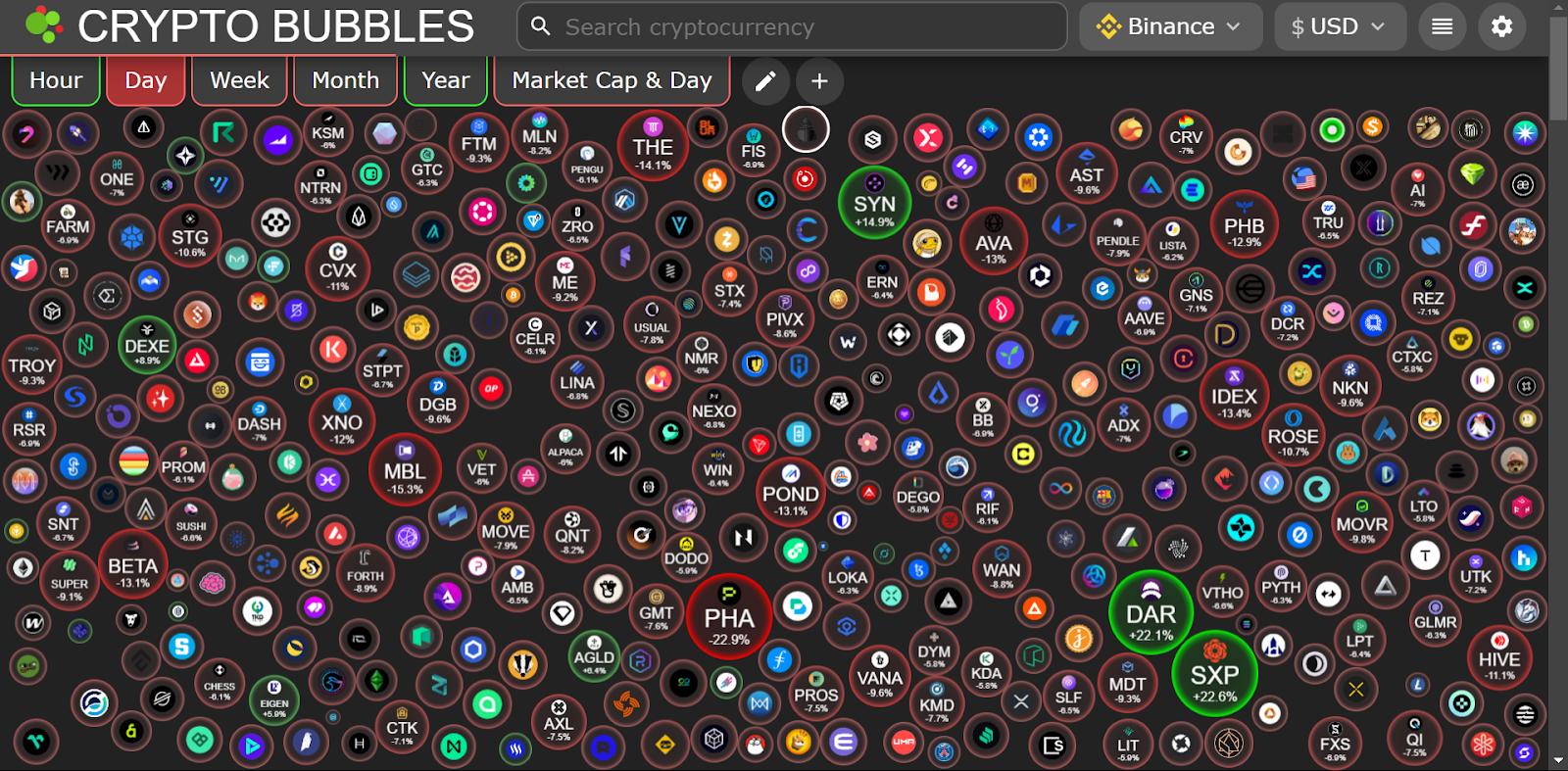Open the Binance exchange dropdown

pyautogui.click(x=1171, y=26)
